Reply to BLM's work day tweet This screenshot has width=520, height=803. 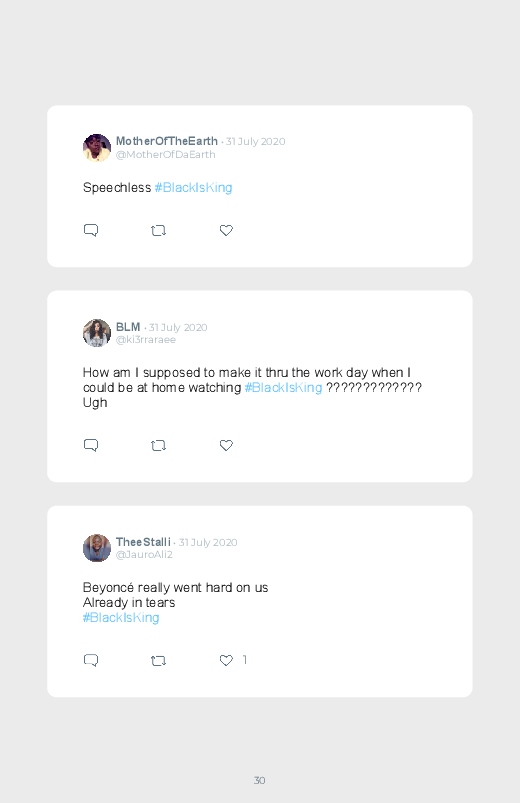[91, 445]
